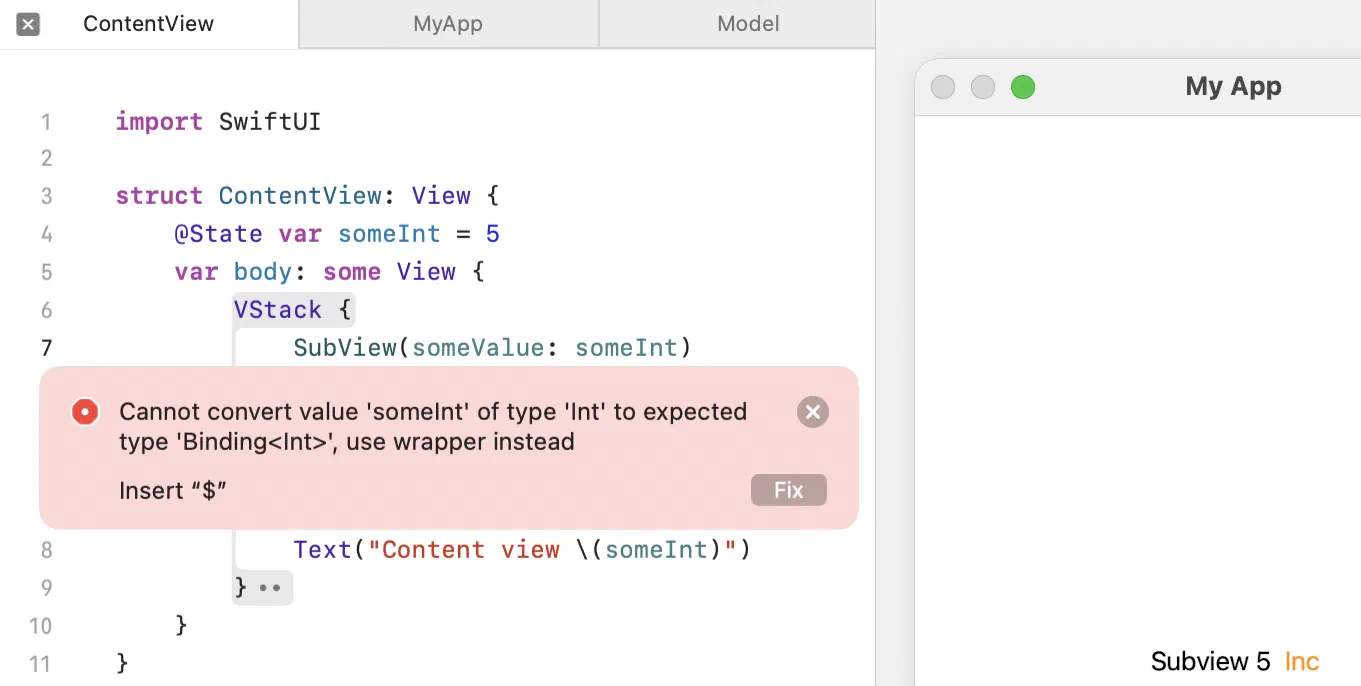This screenshot has width=1361, height=686.
Task: Dismiss the error popup with its X icon
Action: point(813,412)
